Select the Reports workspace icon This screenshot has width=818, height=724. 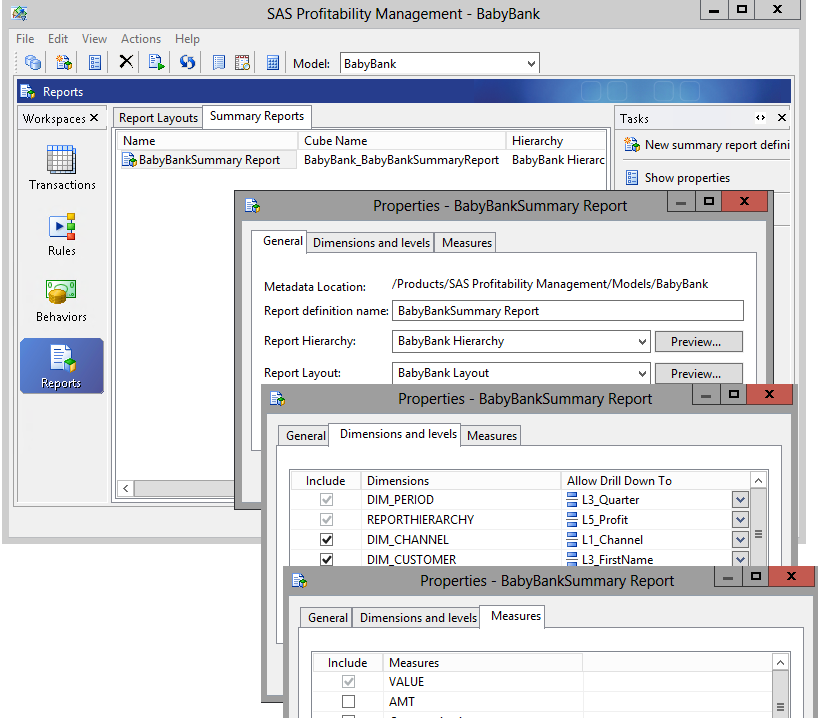(x=62, y=365)
